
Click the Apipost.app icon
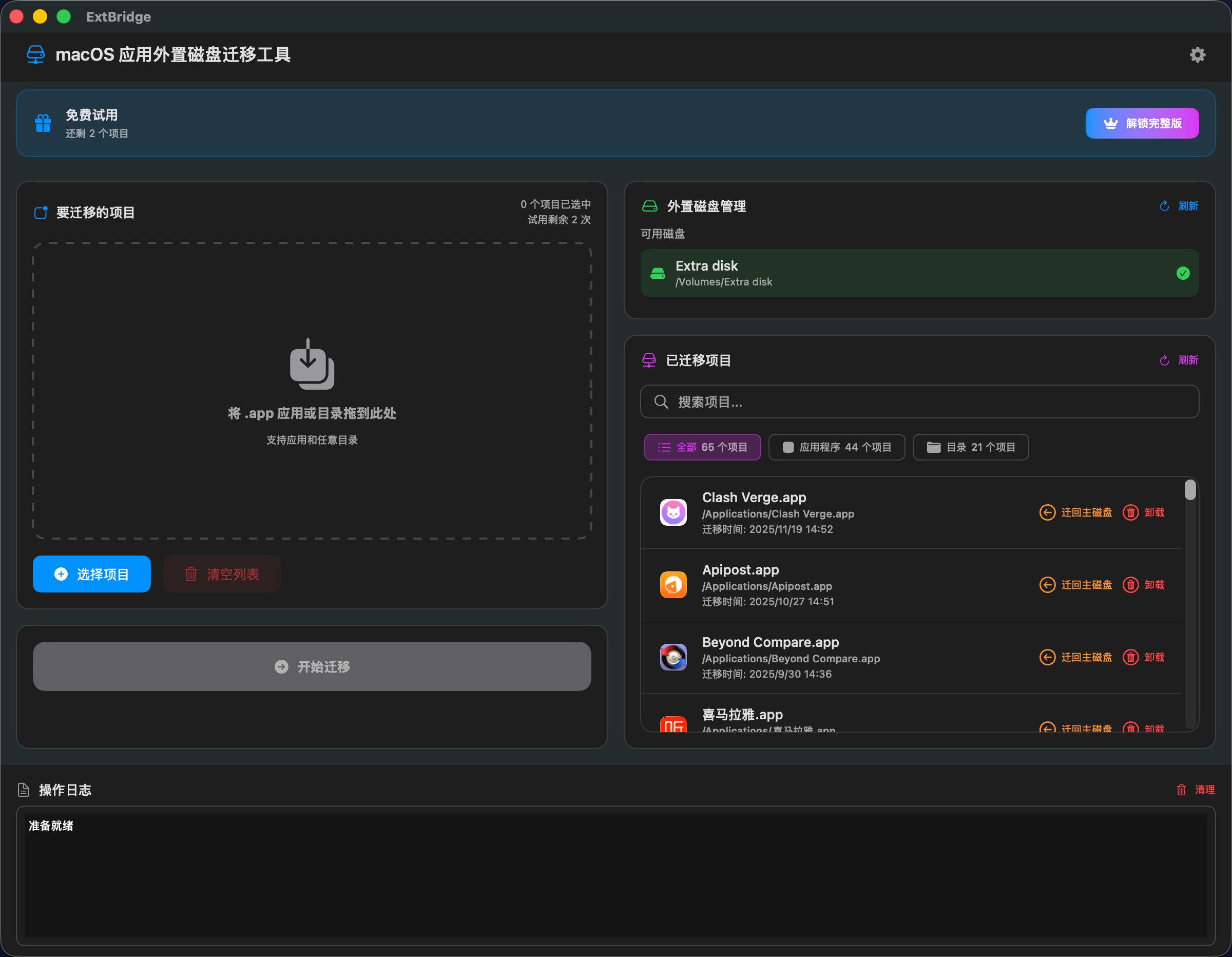click(x=672, y=585)
